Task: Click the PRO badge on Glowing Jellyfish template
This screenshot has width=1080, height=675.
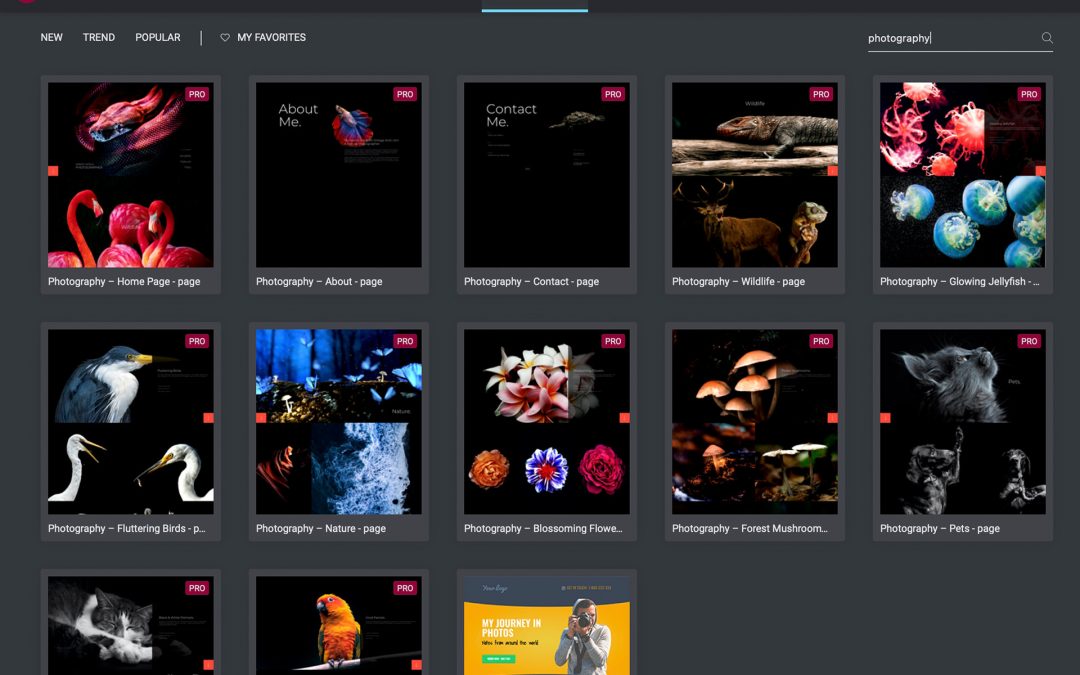Action: [1029, 94]
